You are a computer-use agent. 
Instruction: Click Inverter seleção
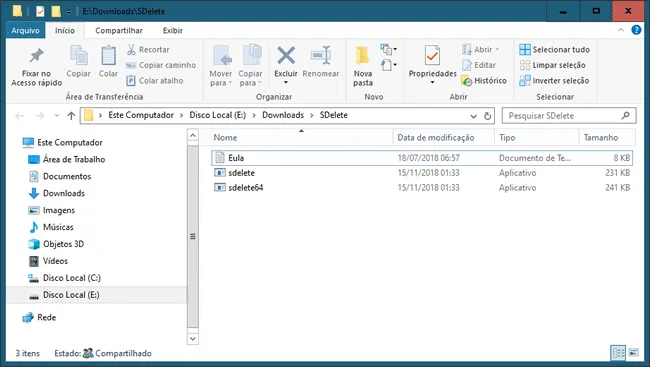coord(554,80)
